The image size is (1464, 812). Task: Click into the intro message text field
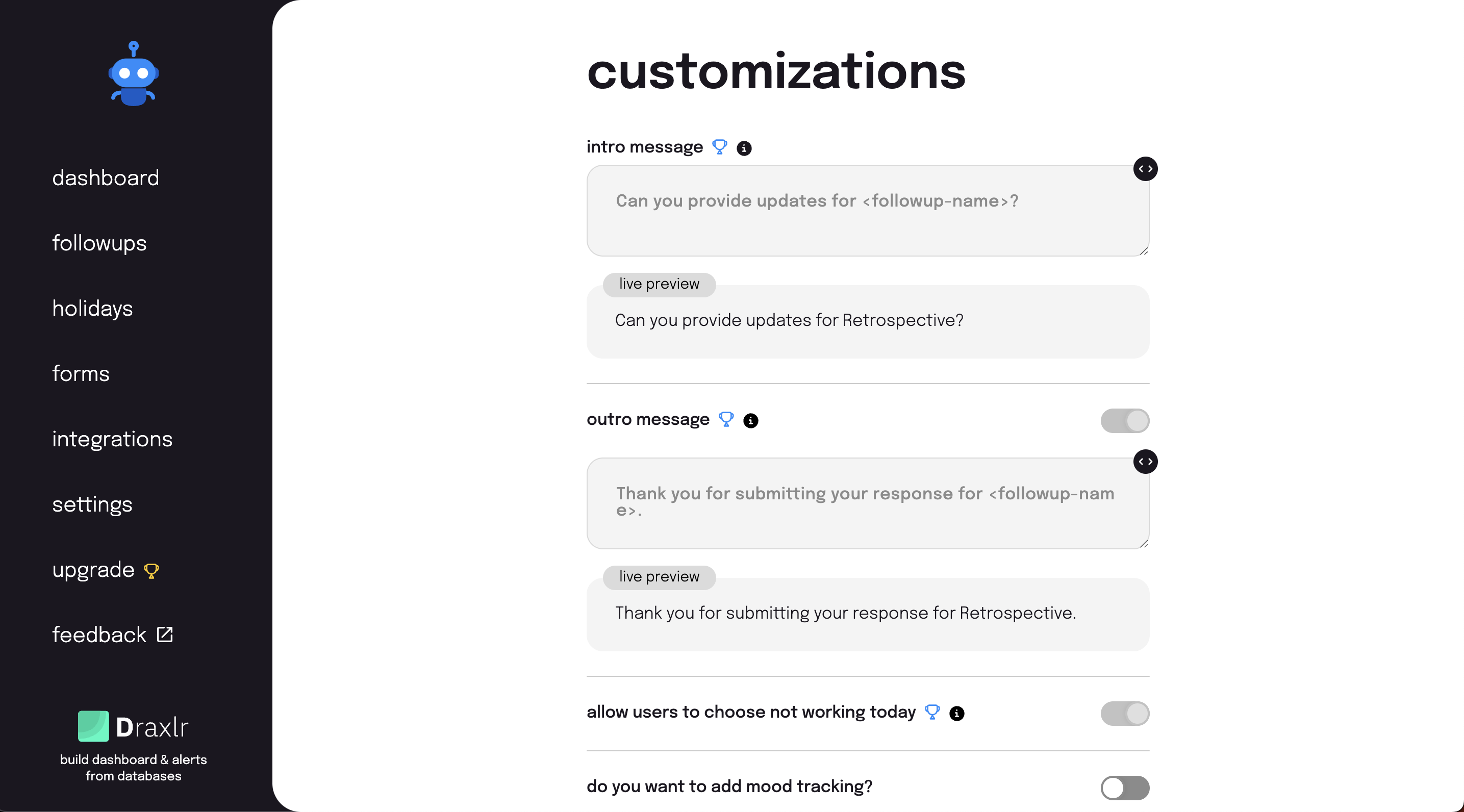pyautogui.click(x=868, y=211)
